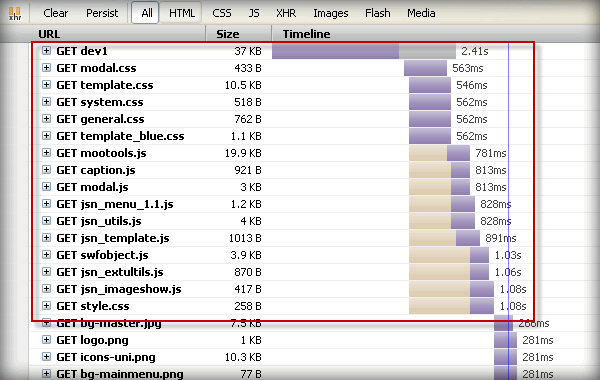Image resolution: width=600 pixels, height=380 pixels.
Task: Expand the GET logo.png request
Action: [x=46, y=340]
